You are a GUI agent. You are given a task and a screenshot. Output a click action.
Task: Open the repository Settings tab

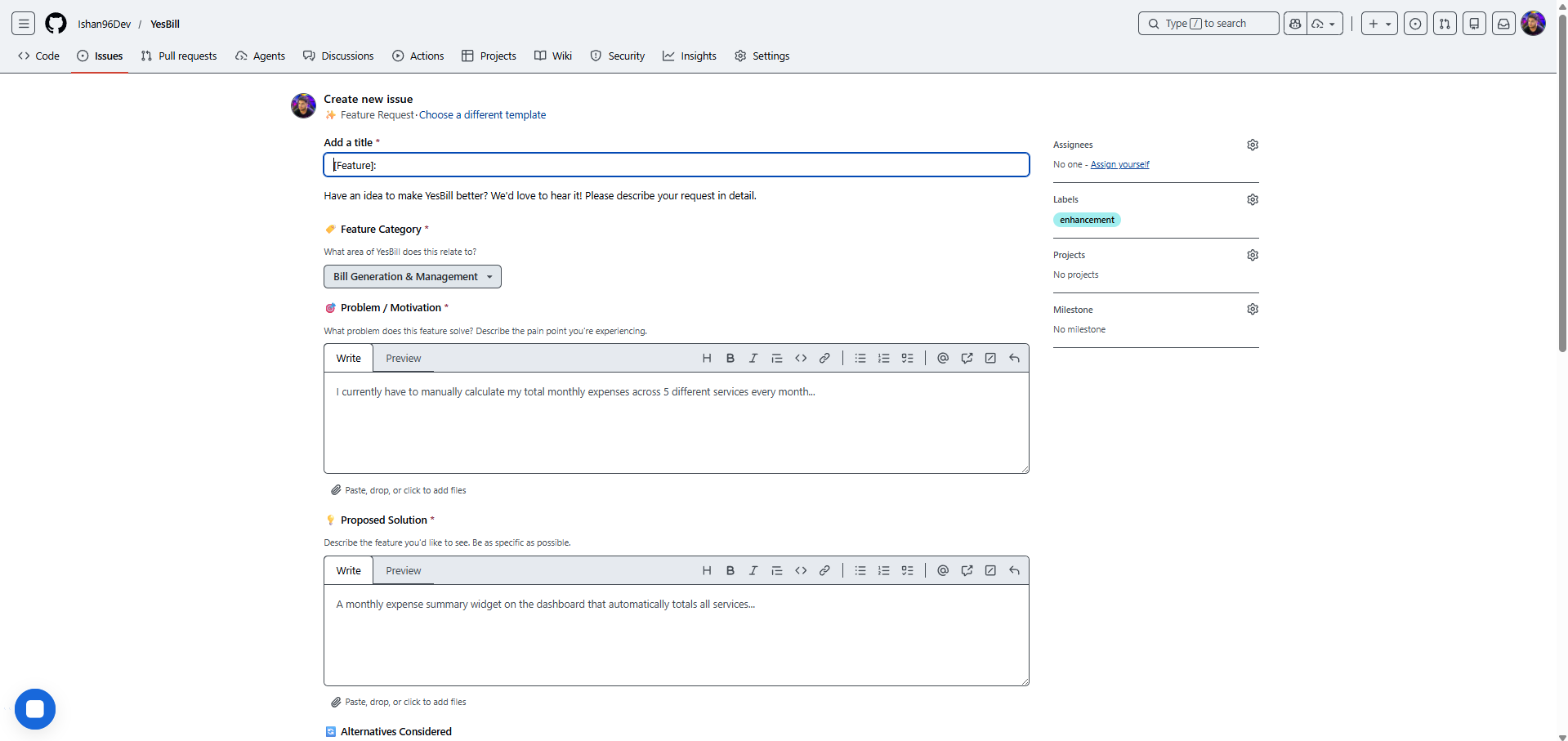[x=762, y=56]
